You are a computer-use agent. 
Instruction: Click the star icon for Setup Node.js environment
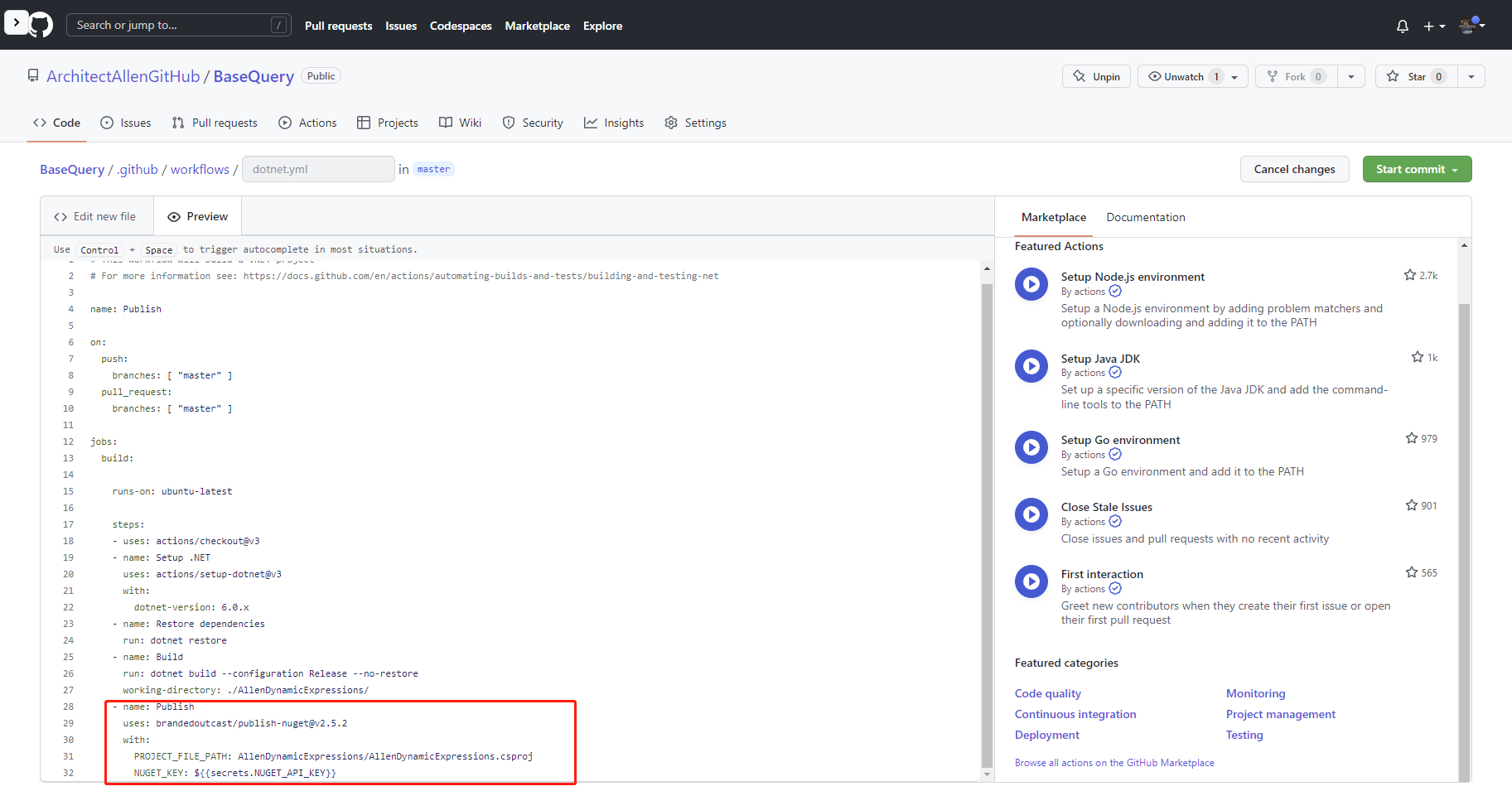(1410, 275)
